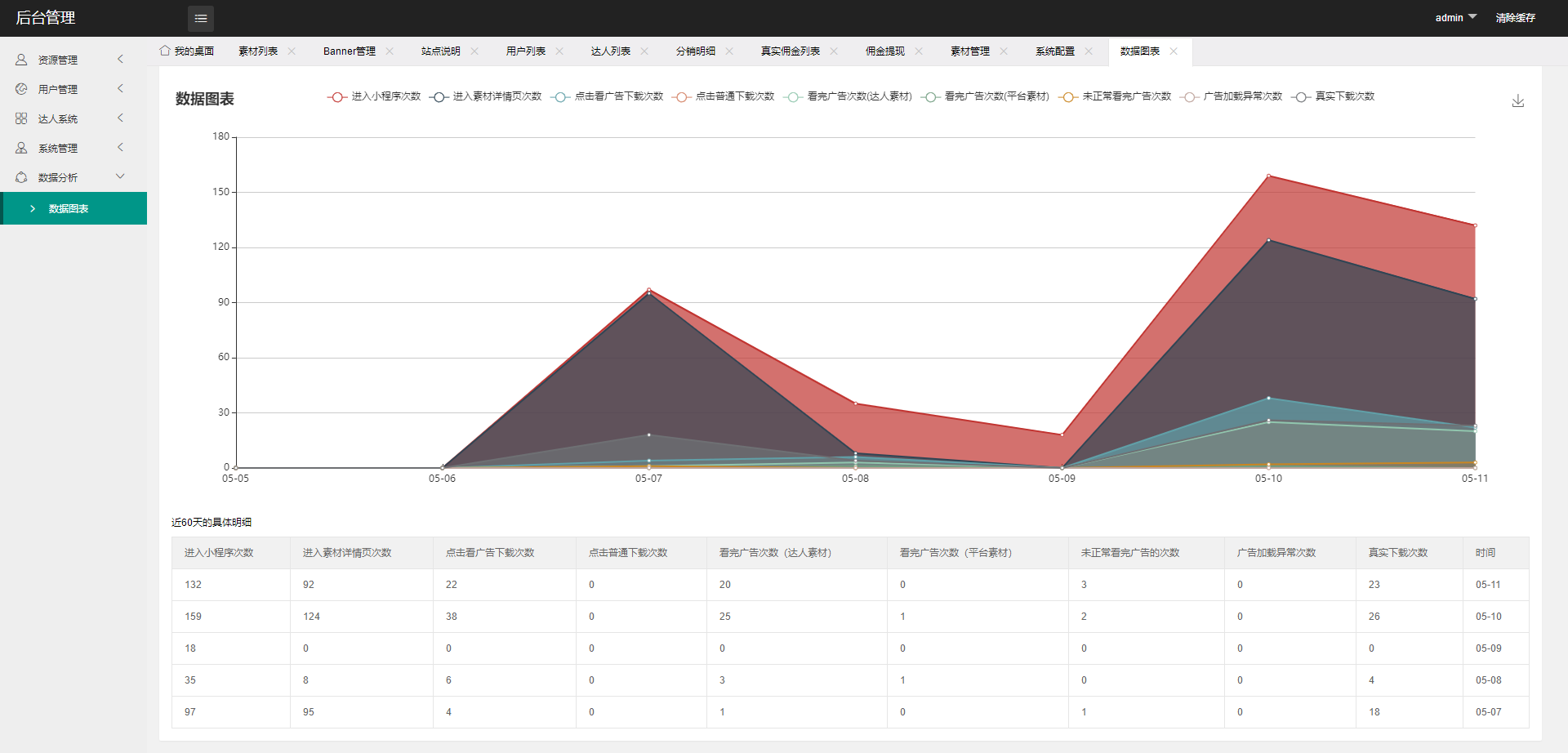Click 后台管理 logo title
This screenshot has height=753, width=1568.
tap(46, 17)
